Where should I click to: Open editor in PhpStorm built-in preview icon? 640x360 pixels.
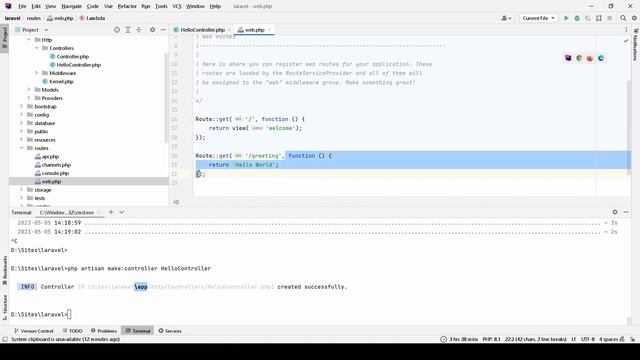coord(568,58)
